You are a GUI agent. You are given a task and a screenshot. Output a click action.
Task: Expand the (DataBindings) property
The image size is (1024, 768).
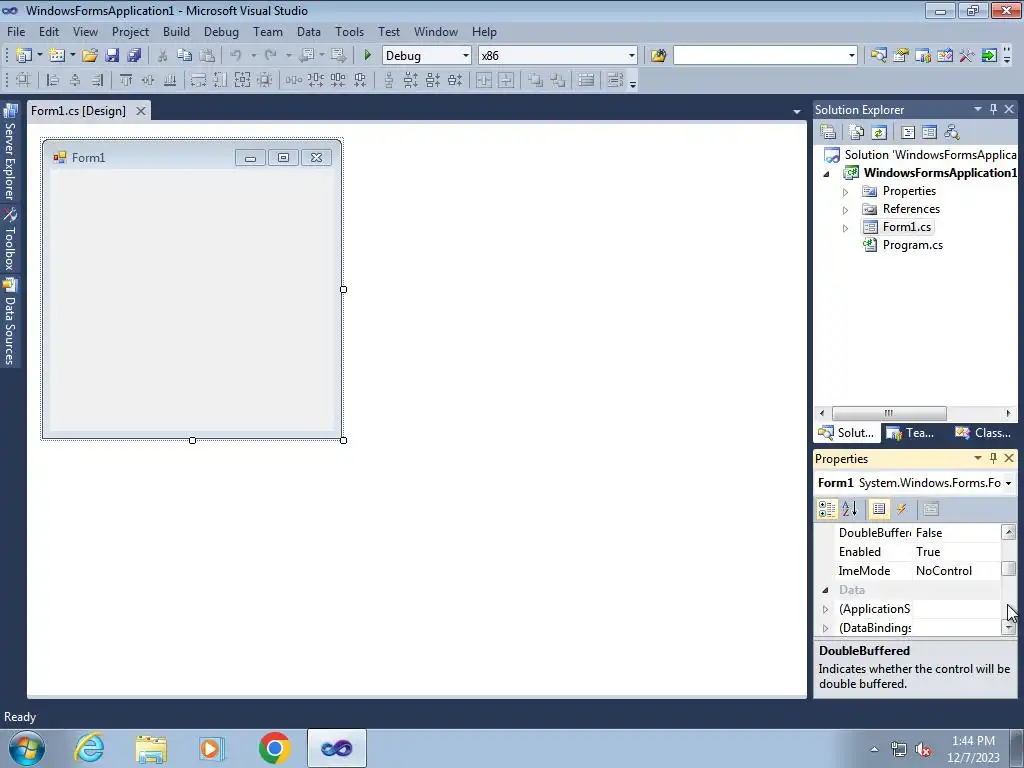pyautogui.click(x=825, y=628)
